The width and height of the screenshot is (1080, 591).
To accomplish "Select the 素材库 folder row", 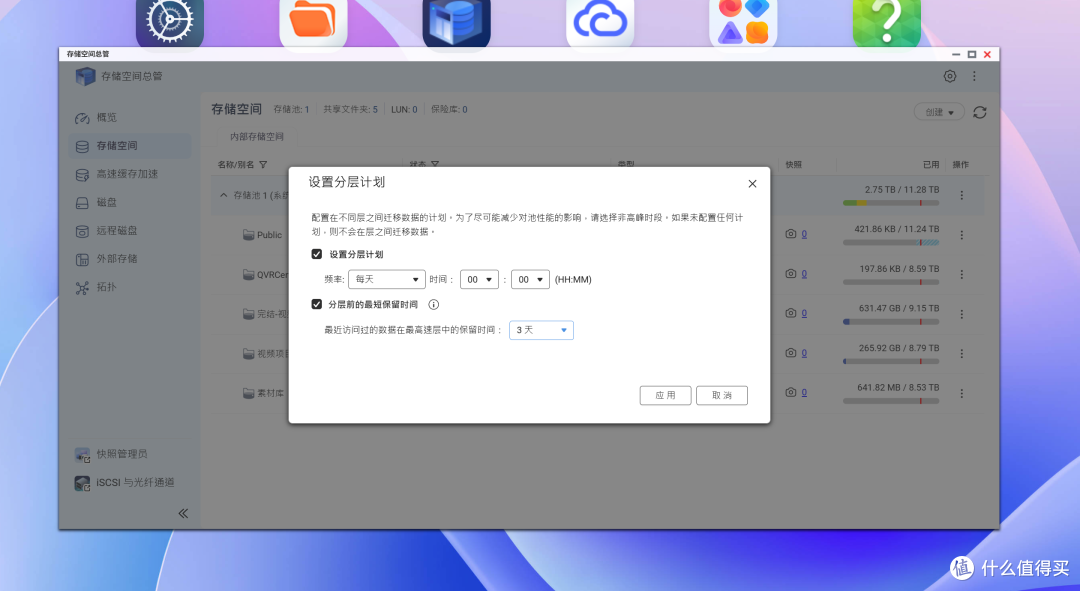I will pyautogui.click(x=597, y=393).
